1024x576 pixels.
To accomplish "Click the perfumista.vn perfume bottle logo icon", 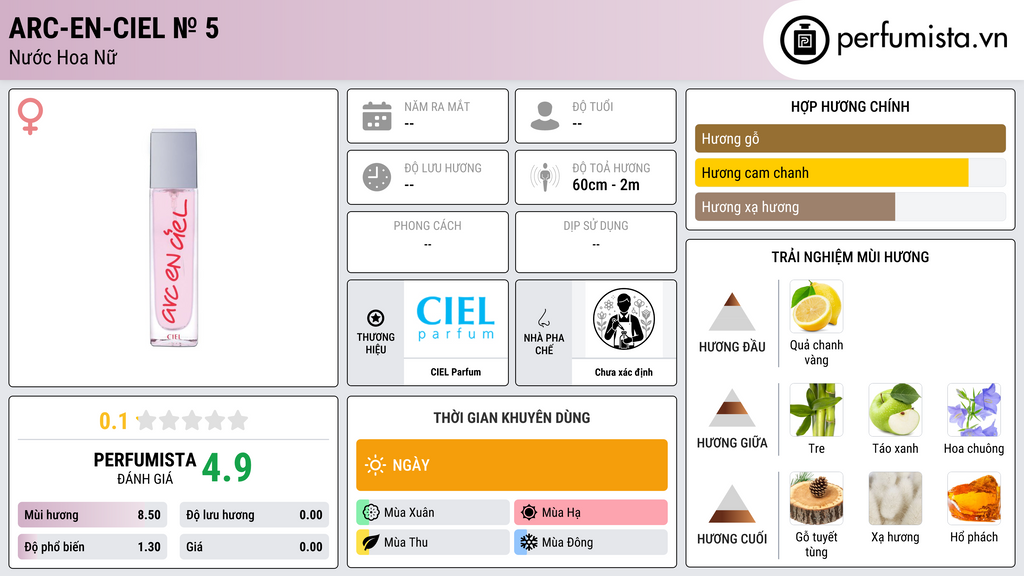I will pyautogui.click(x=804, y=40).
